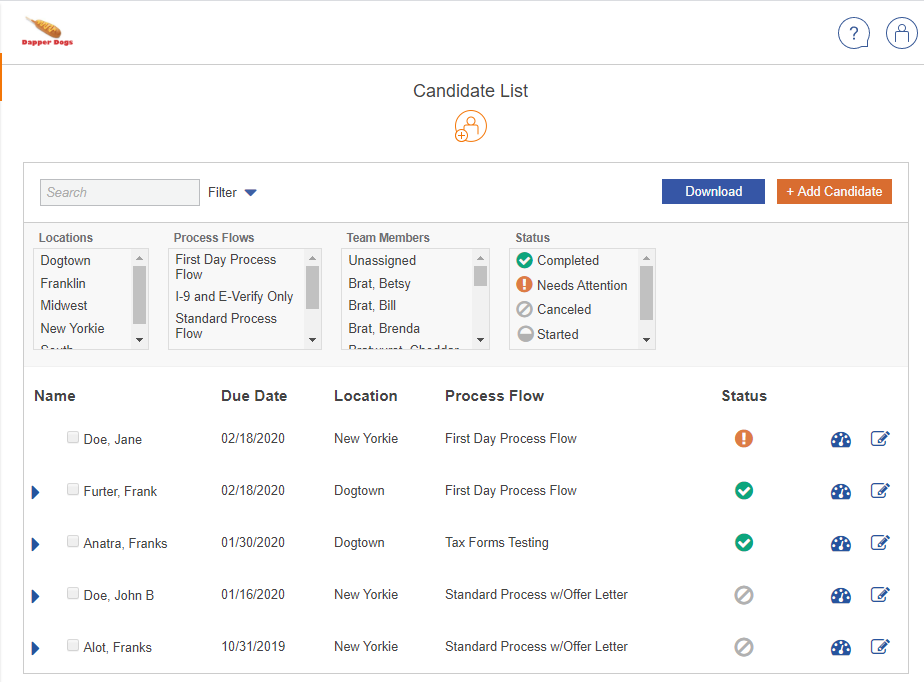Select Dogtown in the Locations filter
The width and height of the screenshot is (924, 682).
(65, 260)
